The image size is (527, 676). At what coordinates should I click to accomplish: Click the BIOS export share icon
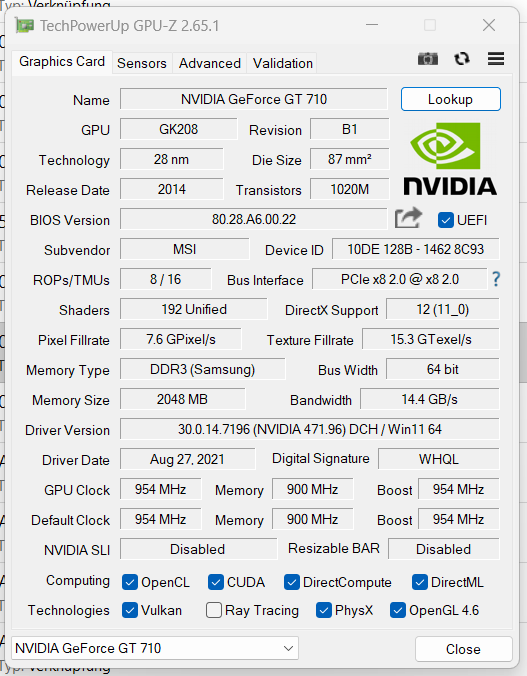click(x=408, y=218)
